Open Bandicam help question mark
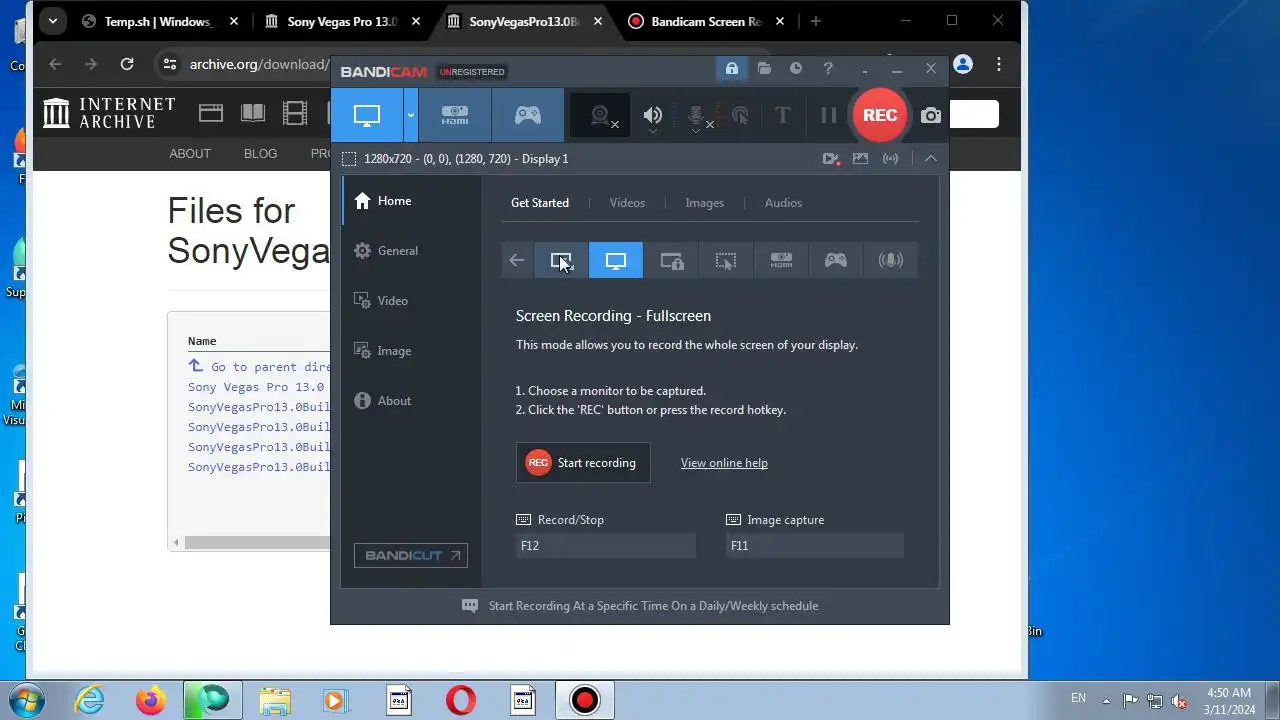 [x=828, y=69]
